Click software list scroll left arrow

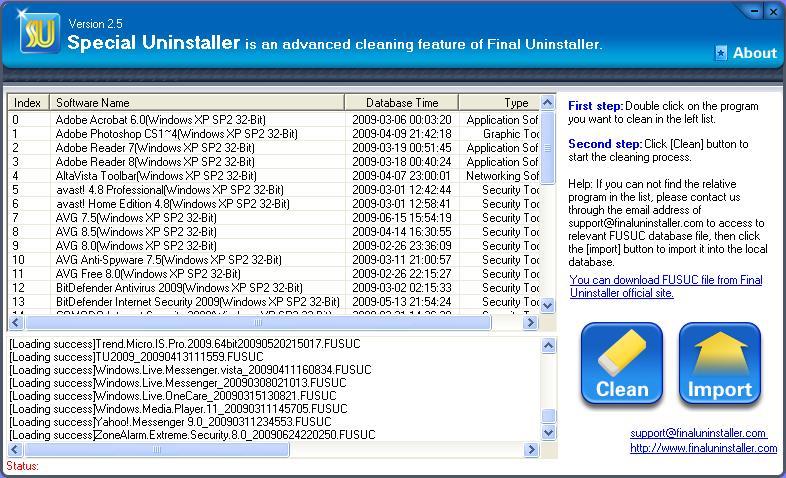16,323
